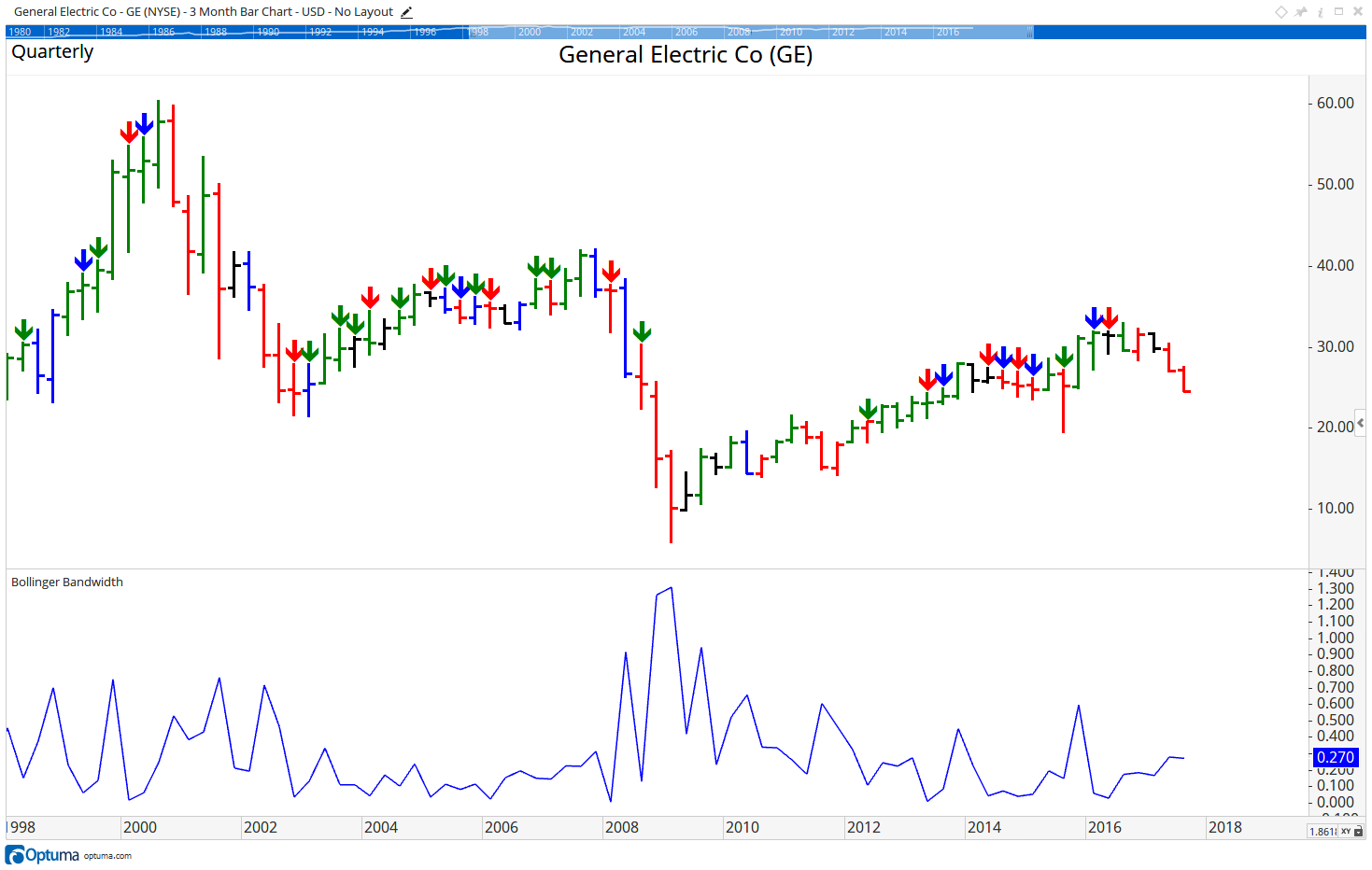Click the 2008 label on the time axis

(x=622, y=827)
